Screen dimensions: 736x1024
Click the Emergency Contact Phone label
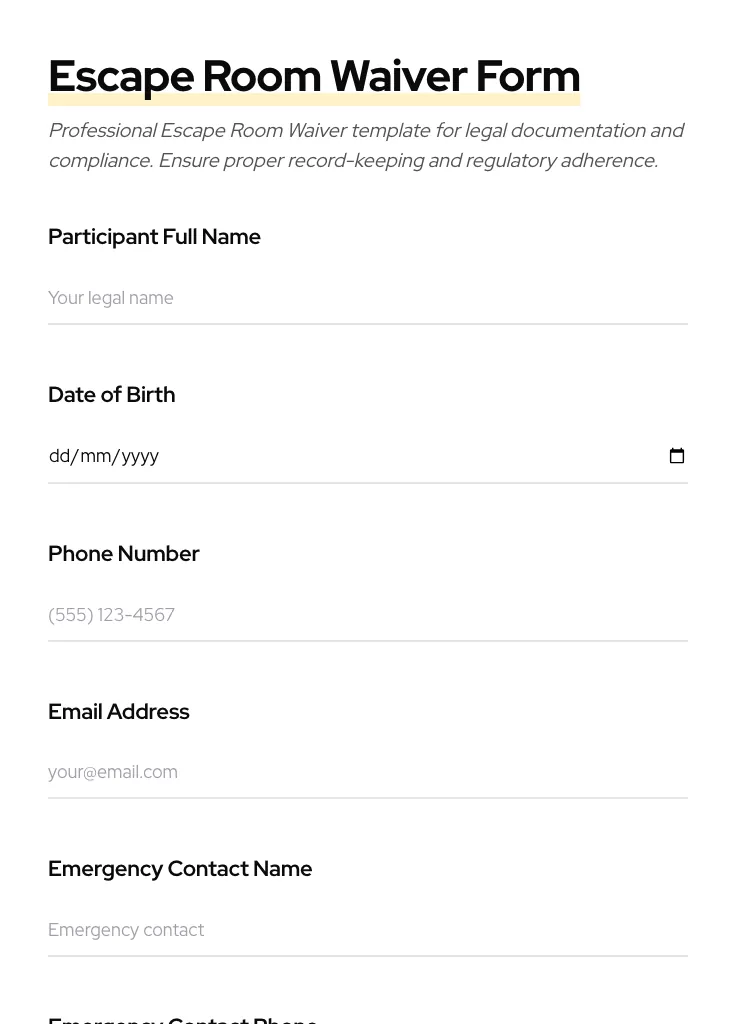point(182,1019)
